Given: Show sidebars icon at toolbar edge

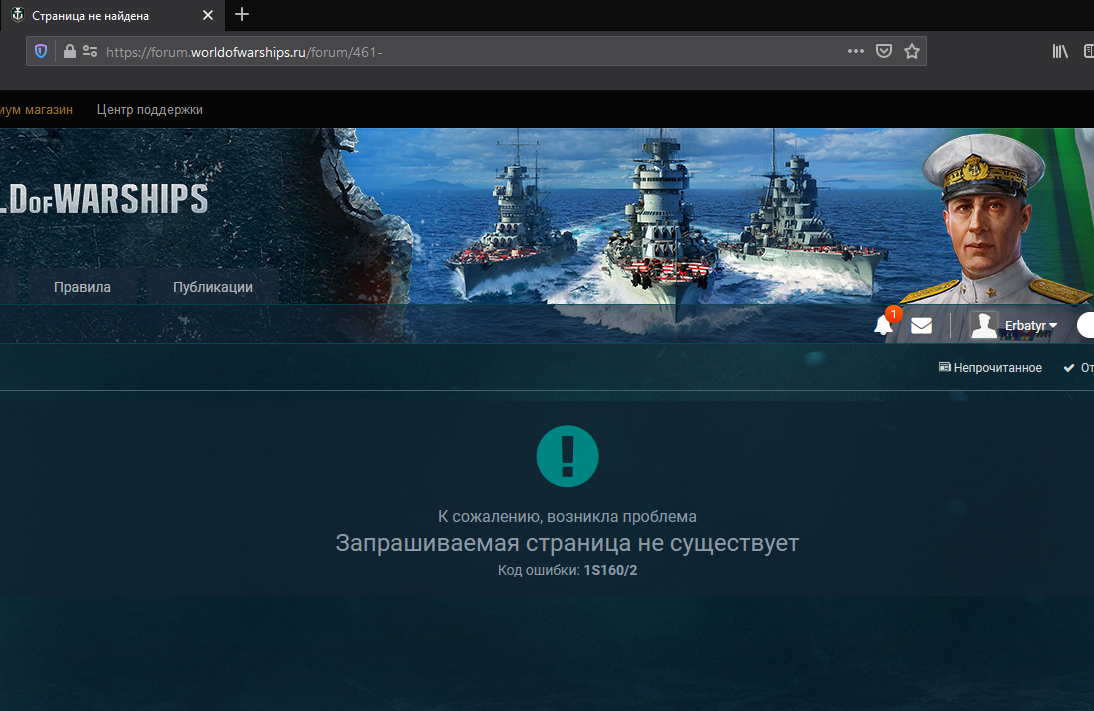Looking at the screenshot, I should (1088, 51).
